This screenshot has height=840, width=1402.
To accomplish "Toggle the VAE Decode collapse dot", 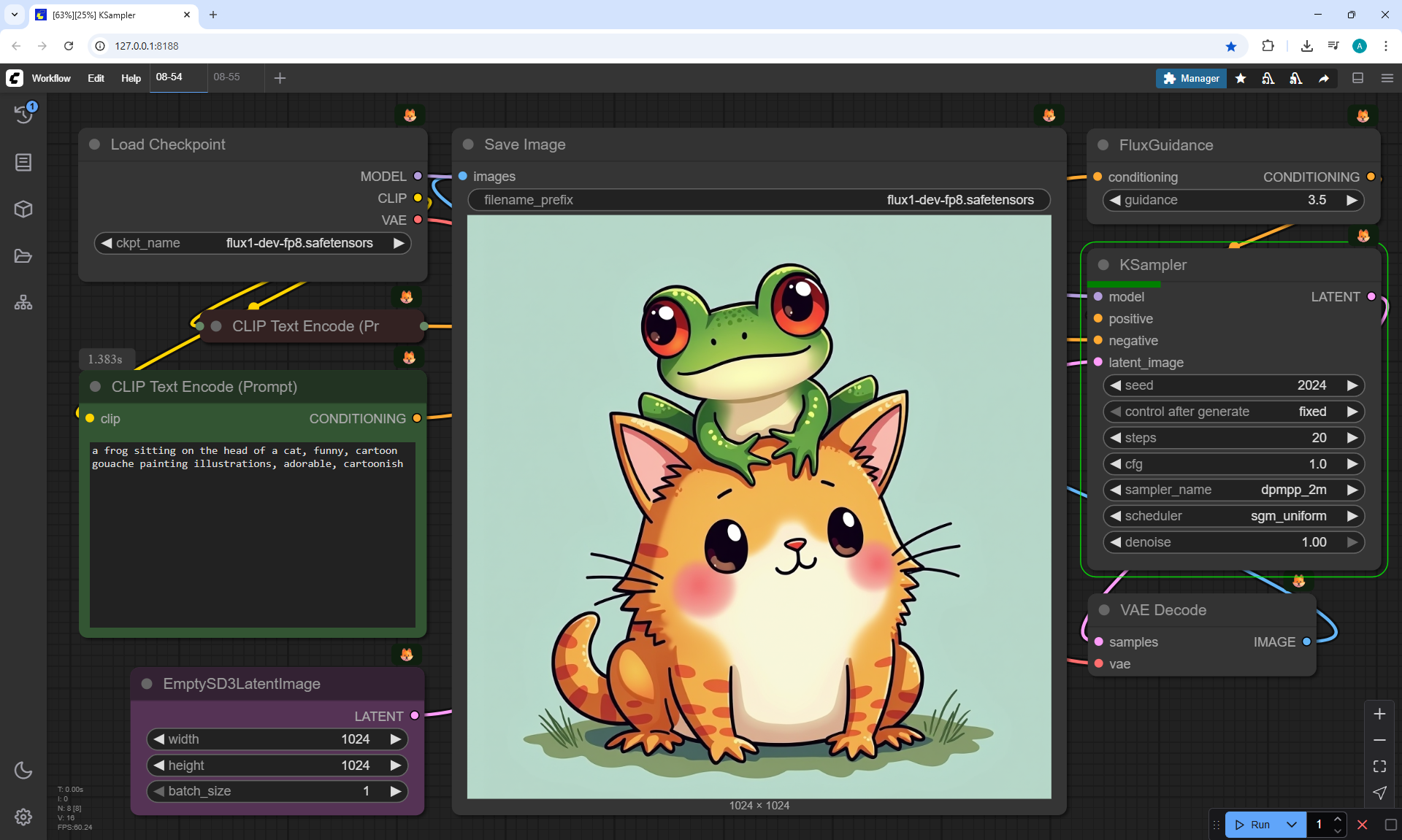I will (x=1104, y=610).
